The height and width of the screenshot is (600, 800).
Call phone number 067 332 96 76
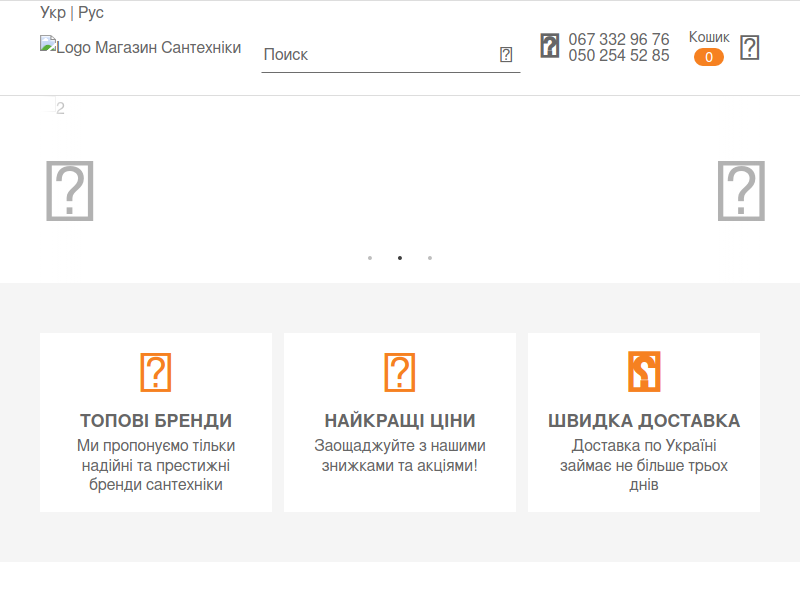pos(619,39)
